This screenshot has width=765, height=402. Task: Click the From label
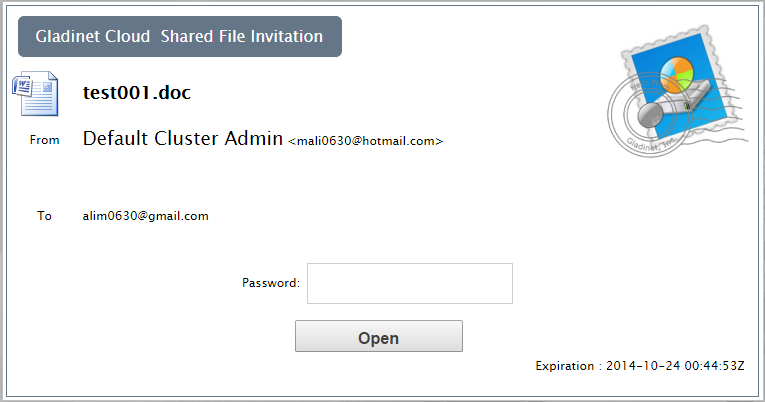tap(44, 140)
